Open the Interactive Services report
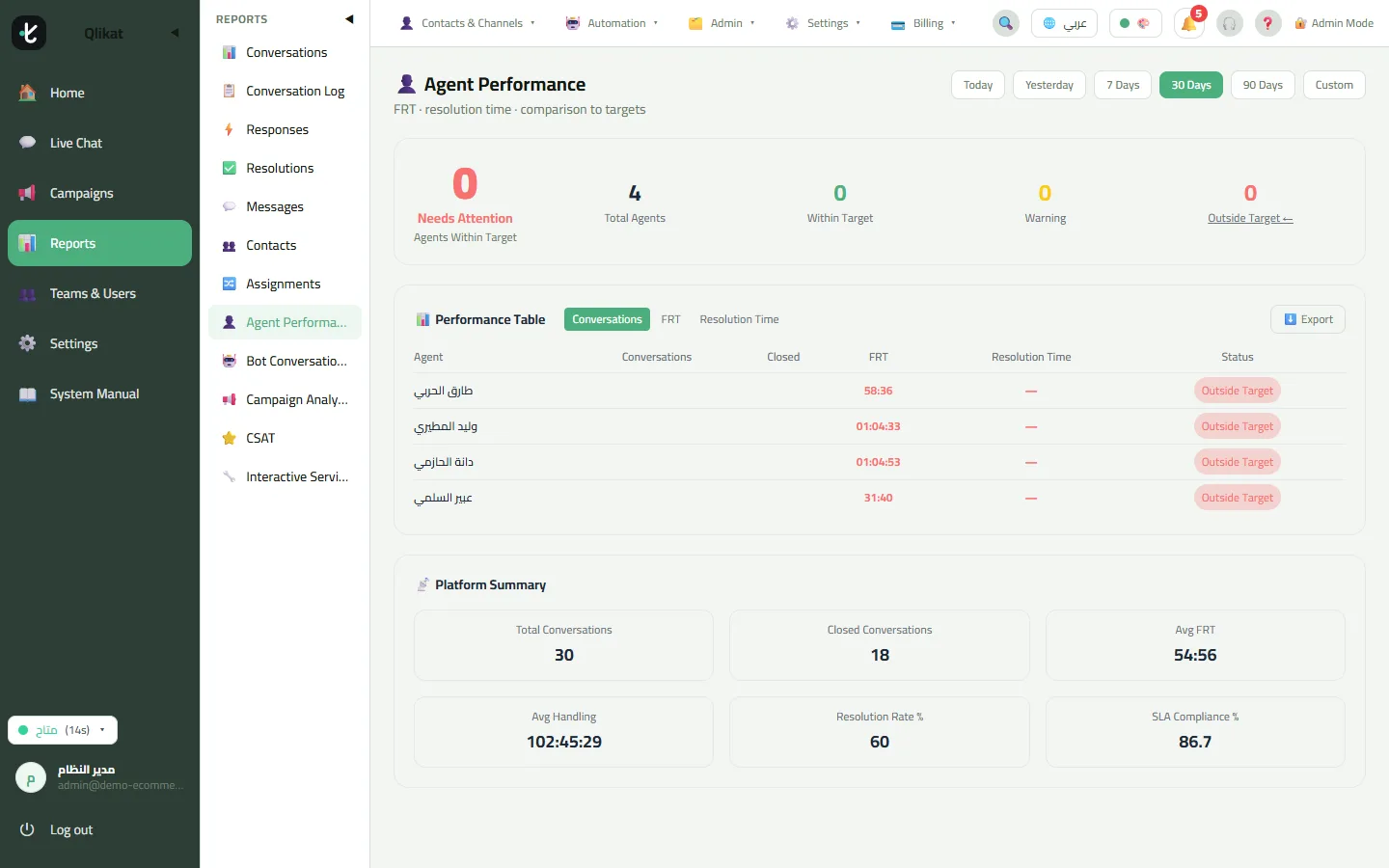This screenshot has height=868, width=1389. 285,476
